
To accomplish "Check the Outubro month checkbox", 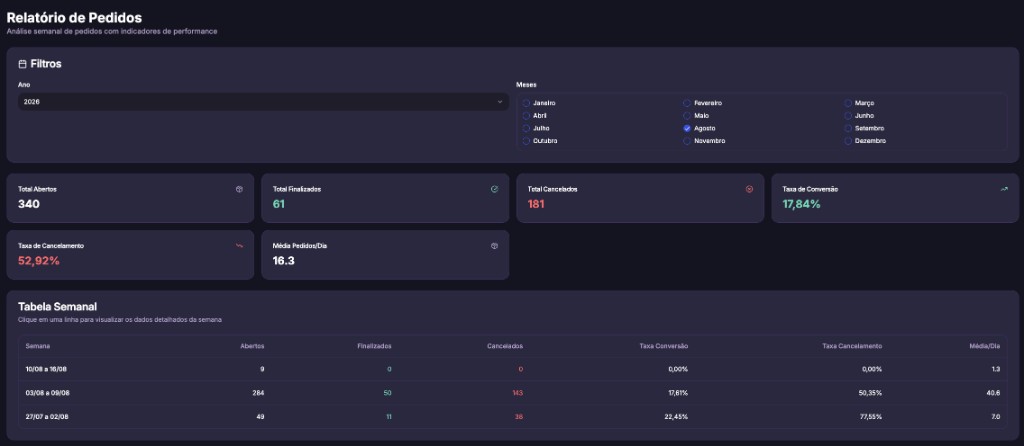I will pyautogui.click(x=526, y=140).
